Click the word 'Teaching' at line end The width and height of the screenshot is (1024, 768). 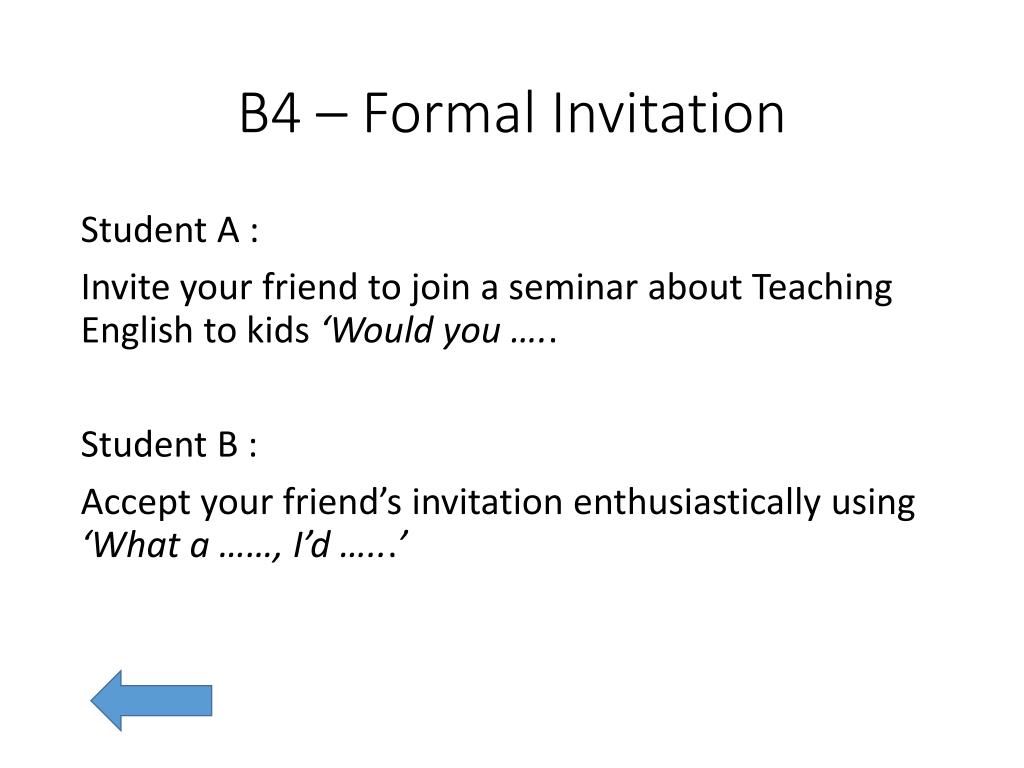pyautogui.click(x=822, y=289)
